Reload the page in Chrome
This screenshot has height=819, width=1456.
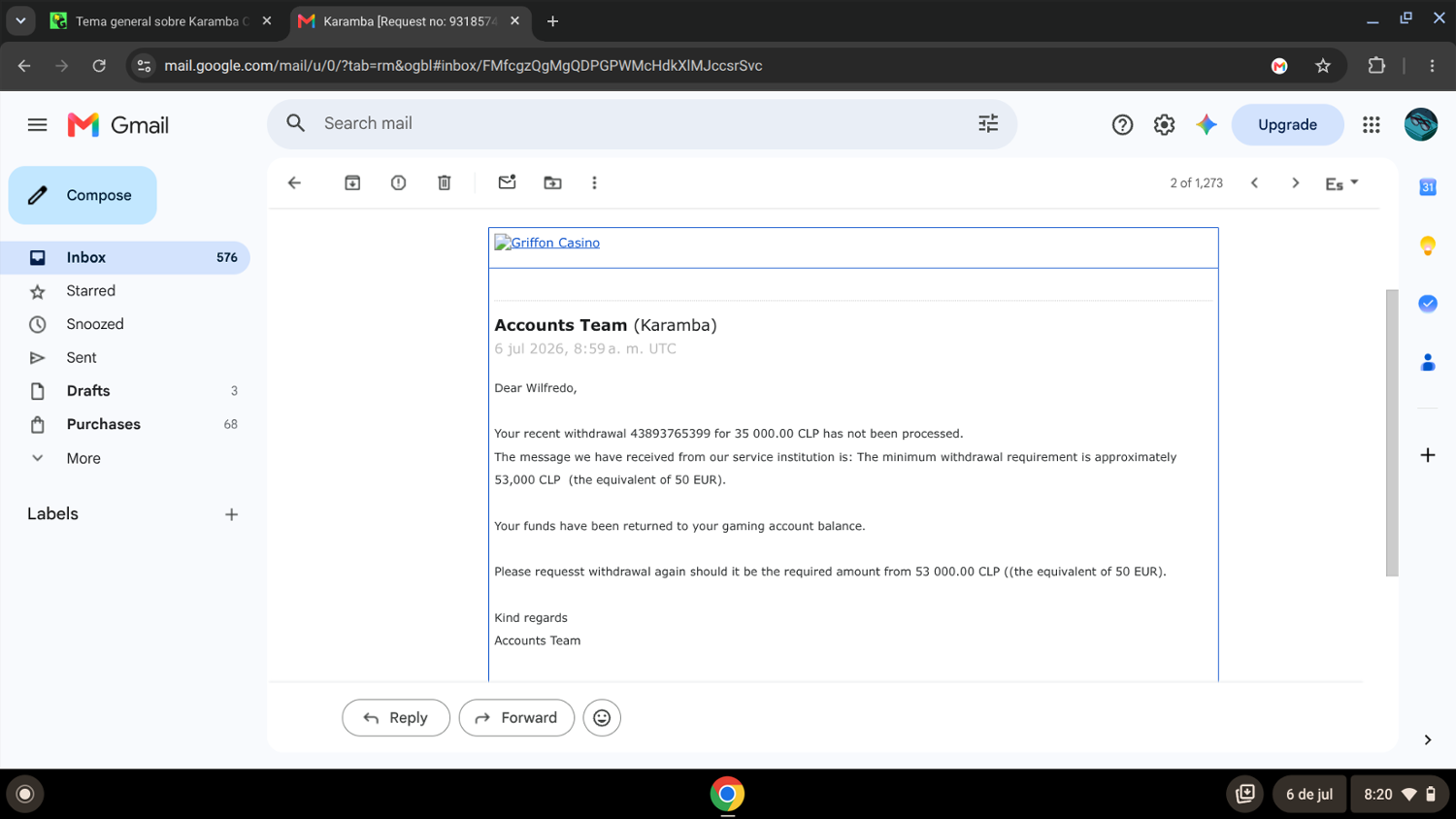[x=99, y=65]
